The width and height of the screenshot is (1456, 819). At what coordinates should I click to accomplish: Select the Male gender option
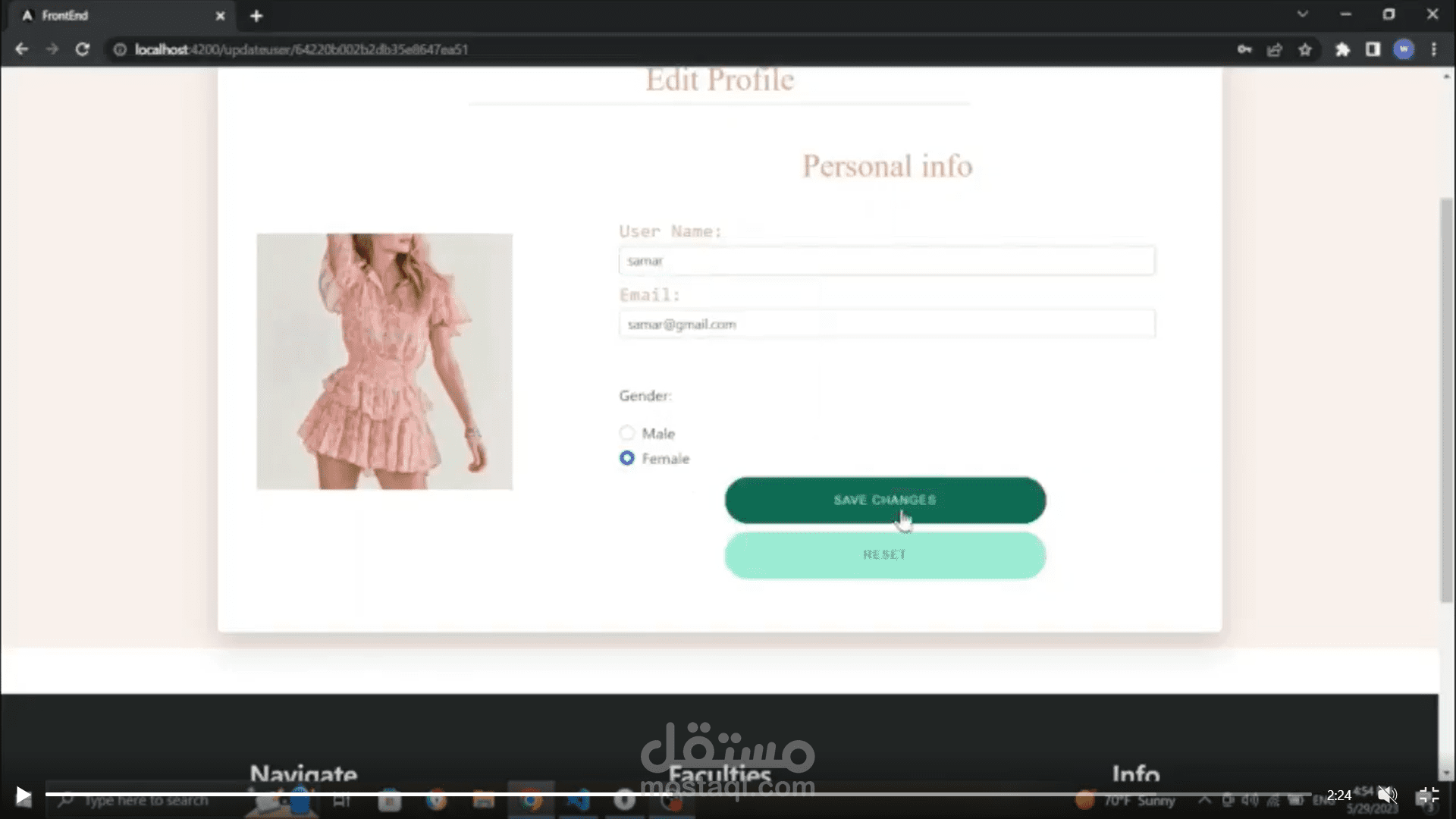[x=627, y=433]
